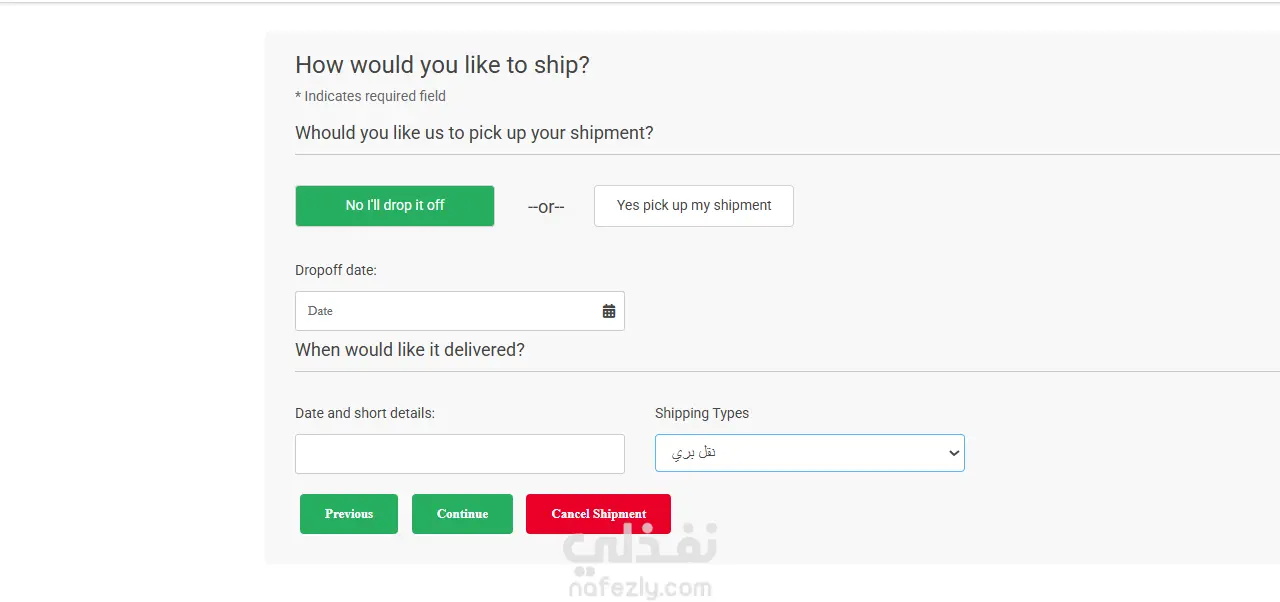1280x602 pixels.
Task: Click the Date and short details input
Action: pyautogui.click(x=460, y=454)
